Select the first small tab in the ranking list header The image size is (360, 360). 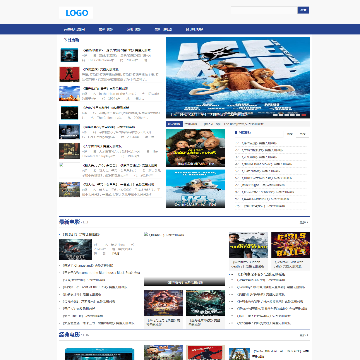click(x=290, y=134)
